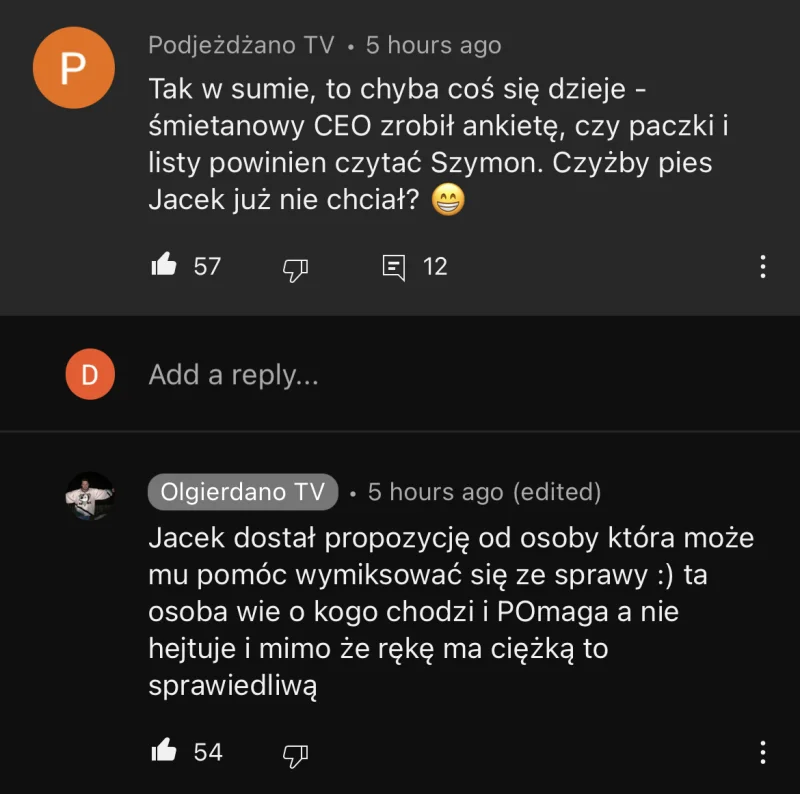Tap the 54 likes count on reply
This screenshot has width=800, height=794.
click(x=208, y=751)
